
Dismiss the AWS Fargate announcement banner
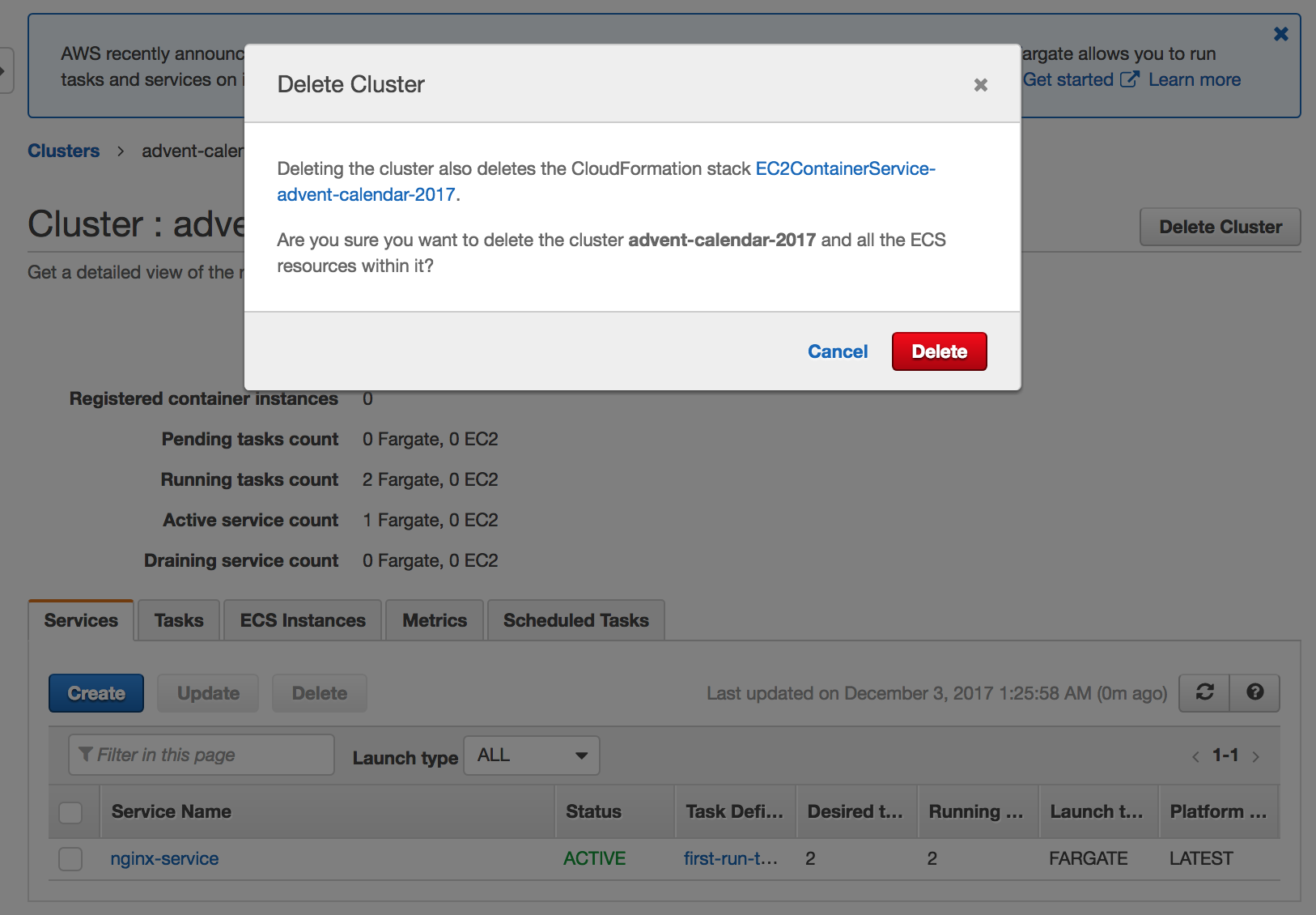(1280, 34)
